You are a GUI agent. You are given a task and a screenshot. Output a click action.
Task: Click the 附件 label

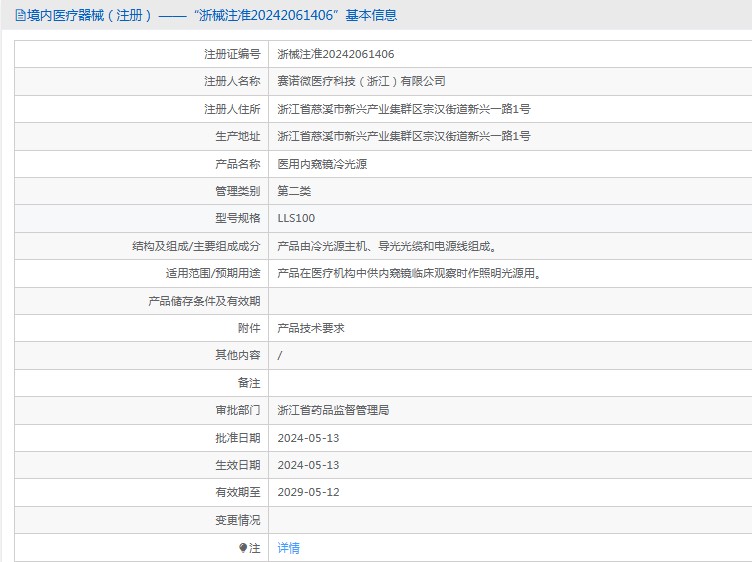point(249,328)
